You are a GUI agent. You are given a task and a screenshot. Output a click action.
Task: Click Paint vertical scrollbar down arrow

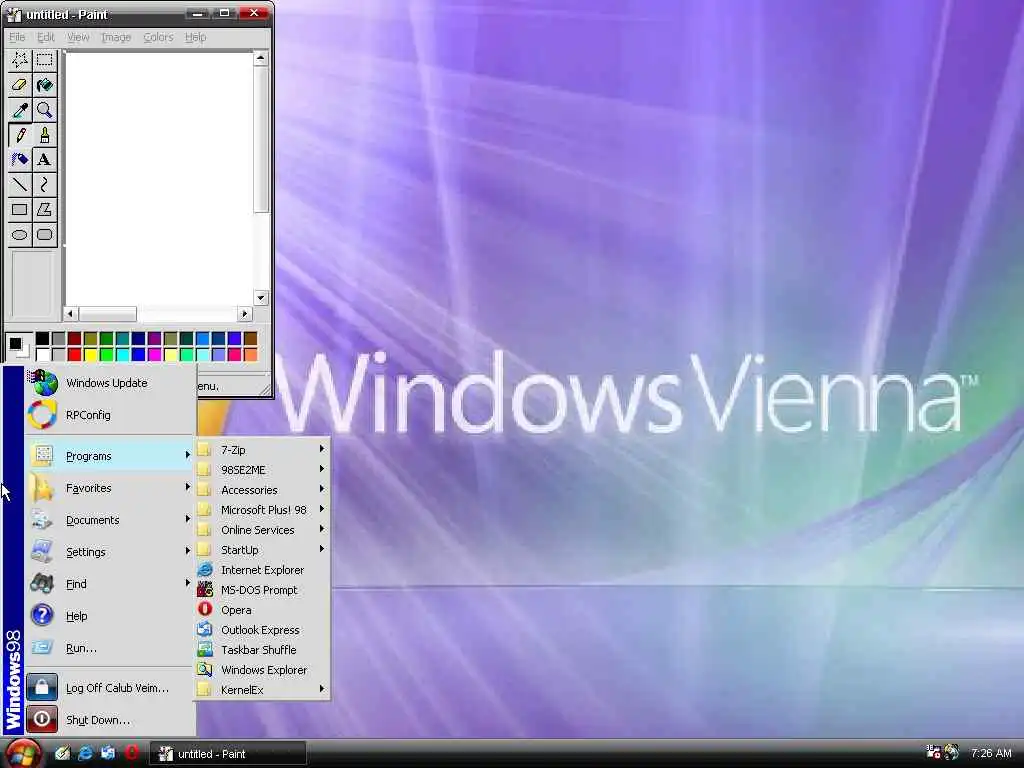pos(261,298)
